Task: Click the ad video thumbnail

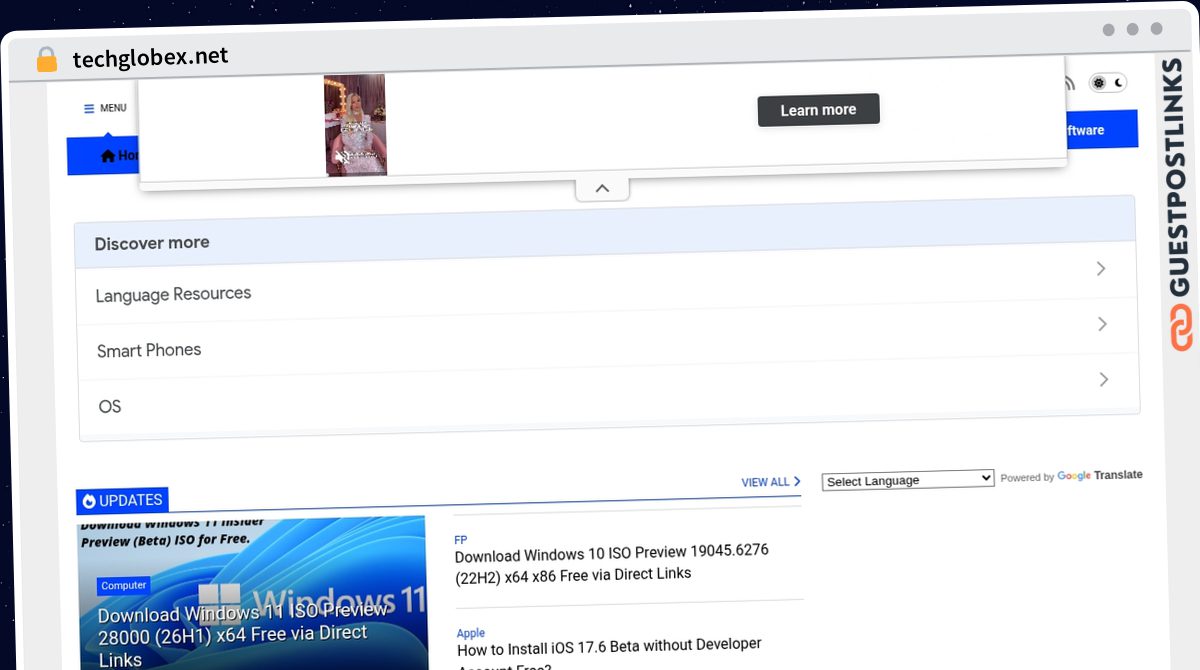Action: tap(355, 125)
